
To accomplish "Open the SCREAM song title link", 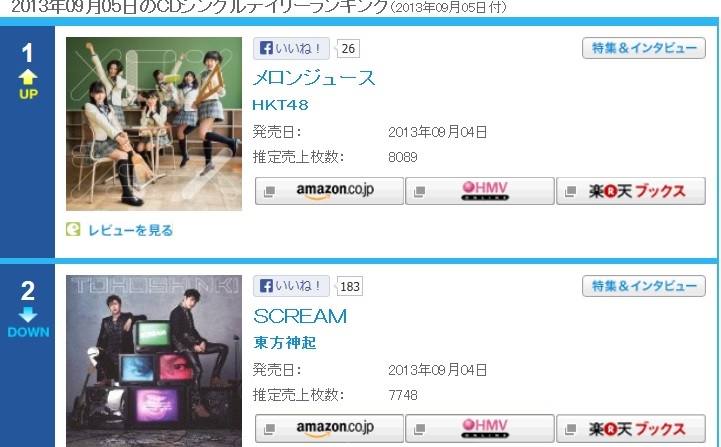I will [x=300, y=316].
